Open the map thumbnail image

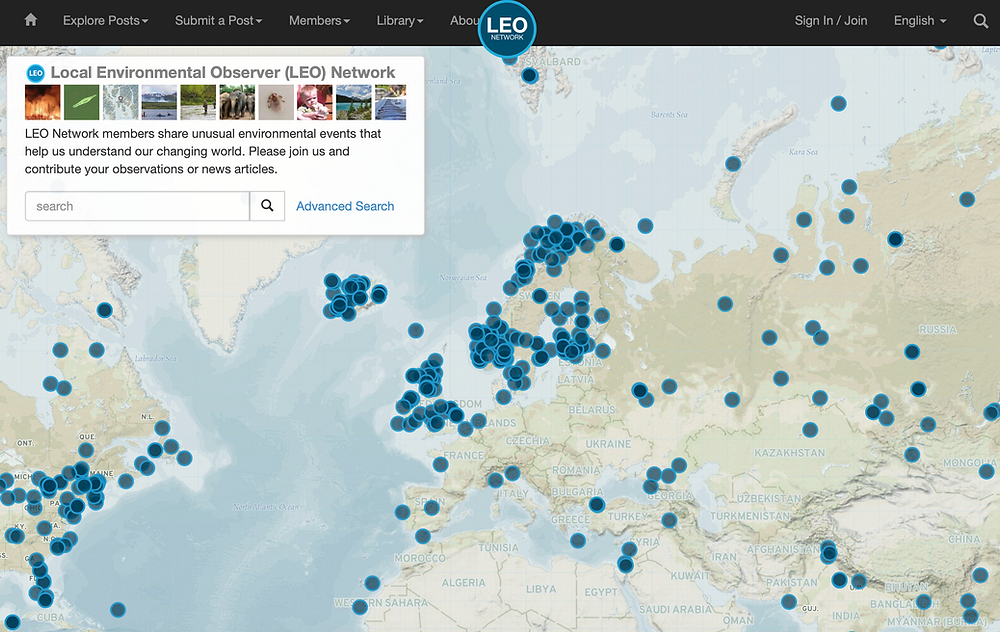(121, 102)
